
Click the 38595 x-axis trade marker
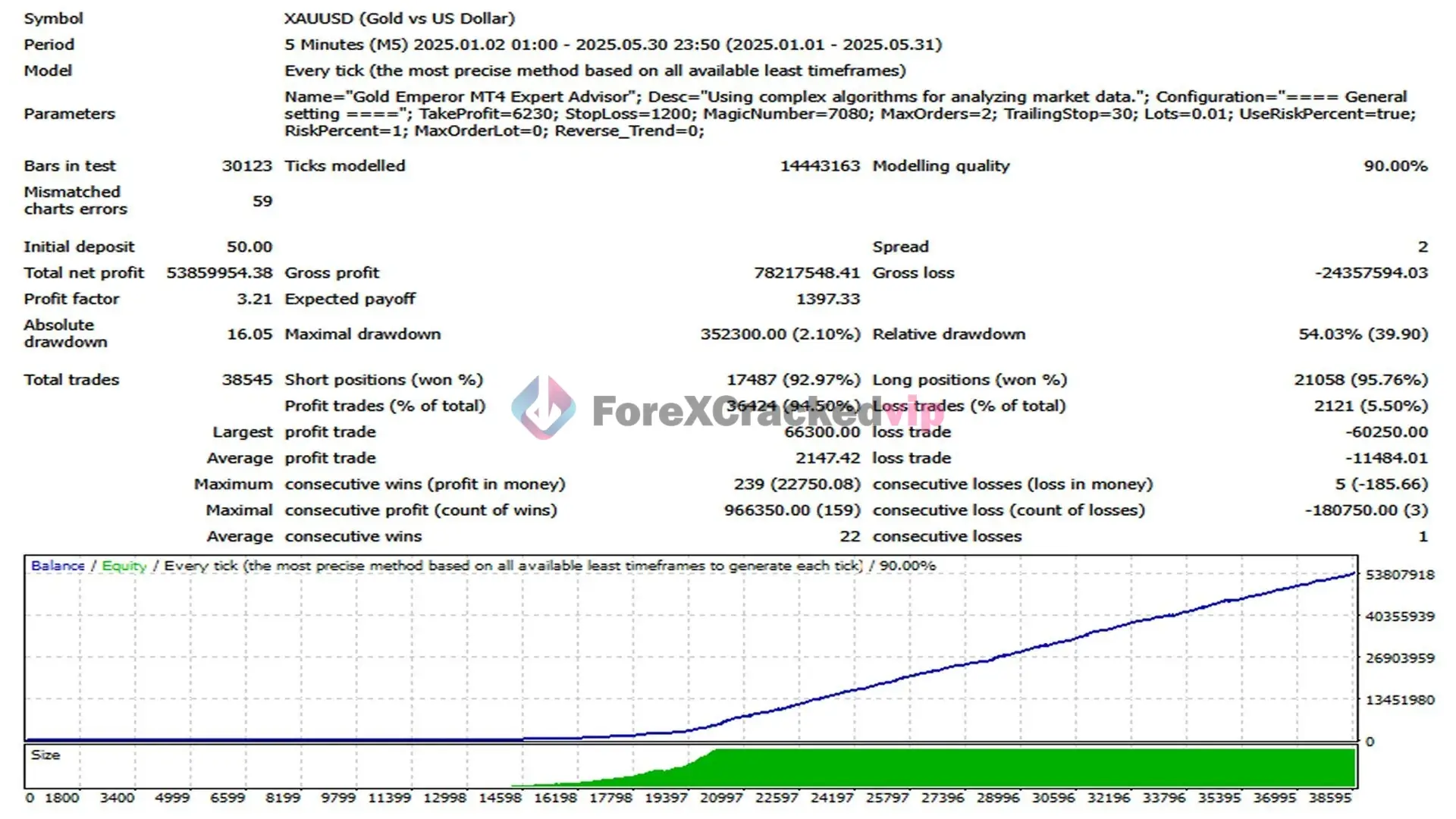[1329, 798]
